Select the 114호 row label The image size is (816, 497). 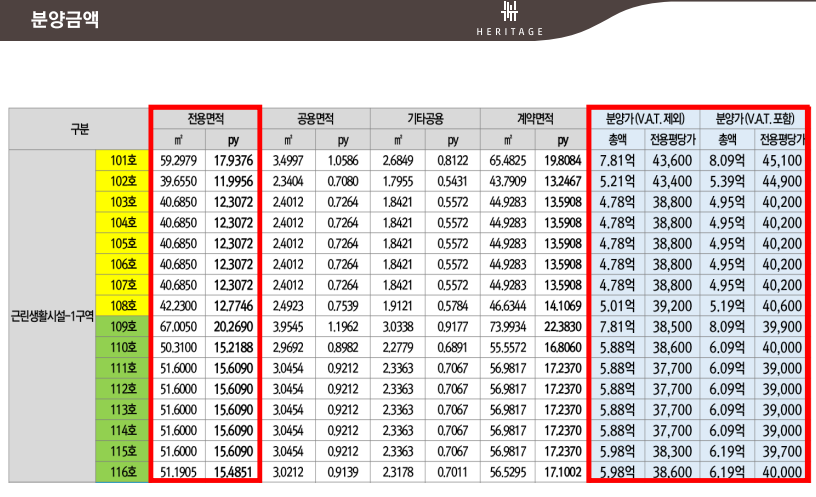point(123,430)
